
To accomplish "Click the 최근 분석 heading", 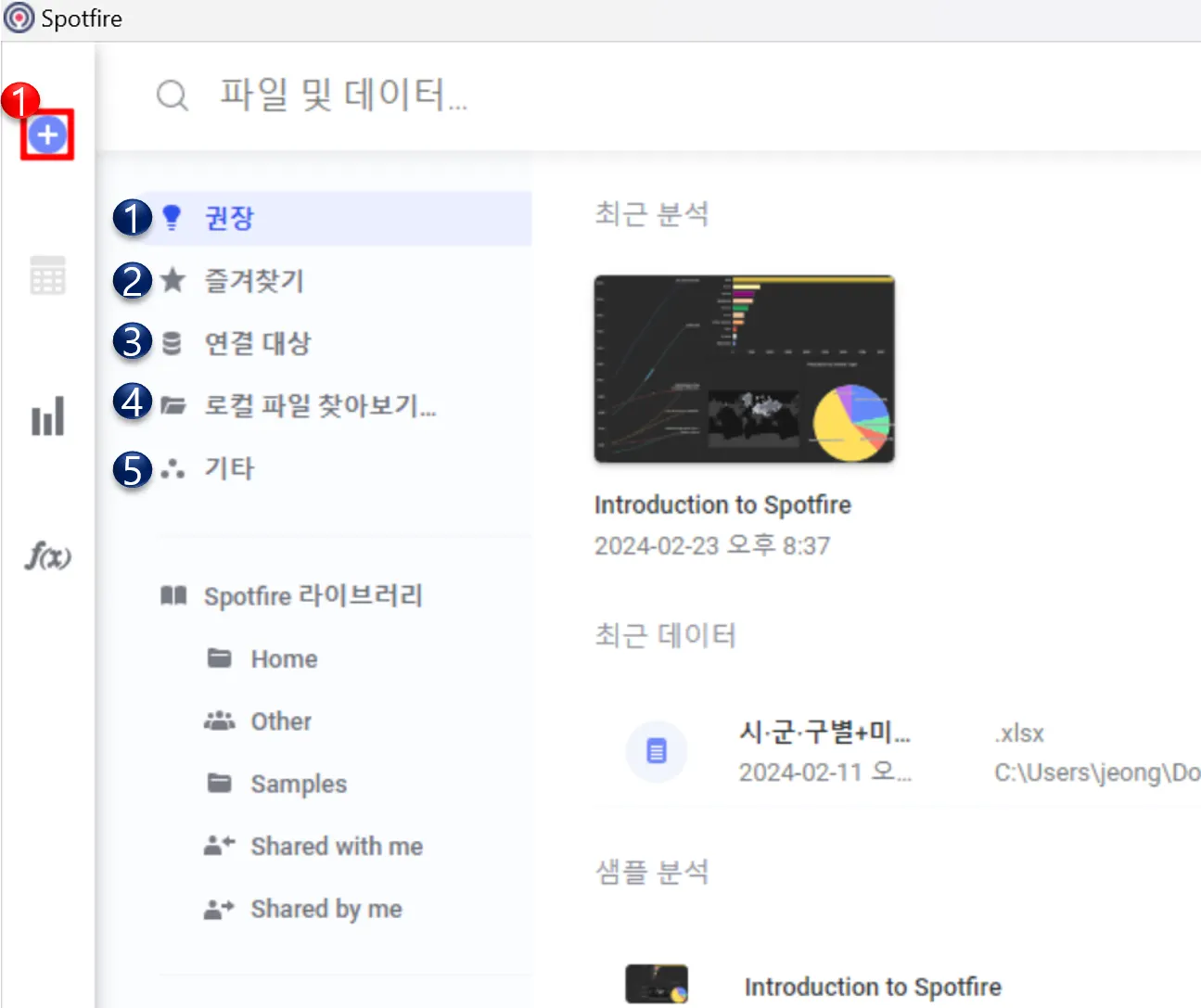I will click(652, 214).
